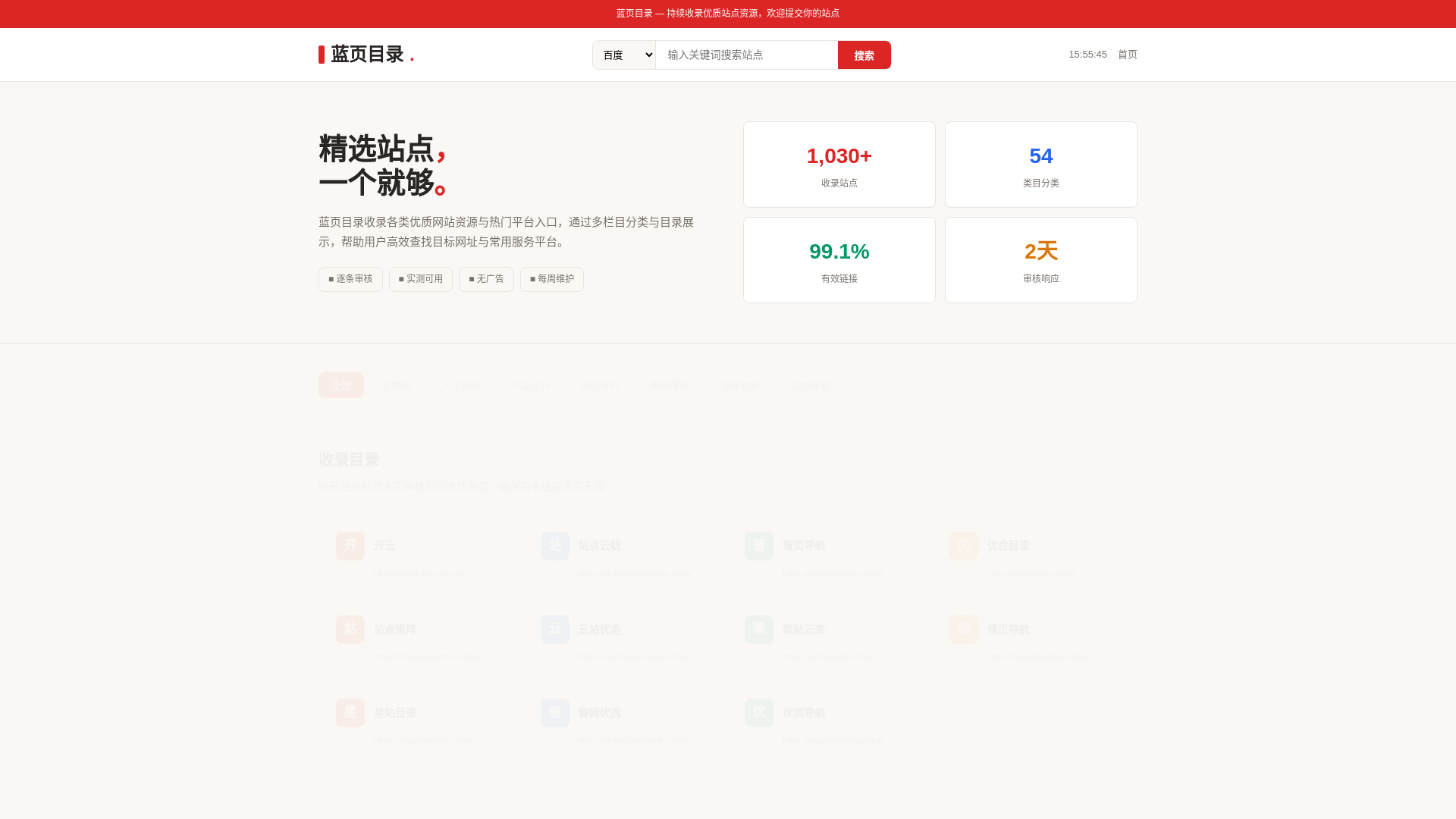Select the 全部 category tab

(x=341, y=385)
